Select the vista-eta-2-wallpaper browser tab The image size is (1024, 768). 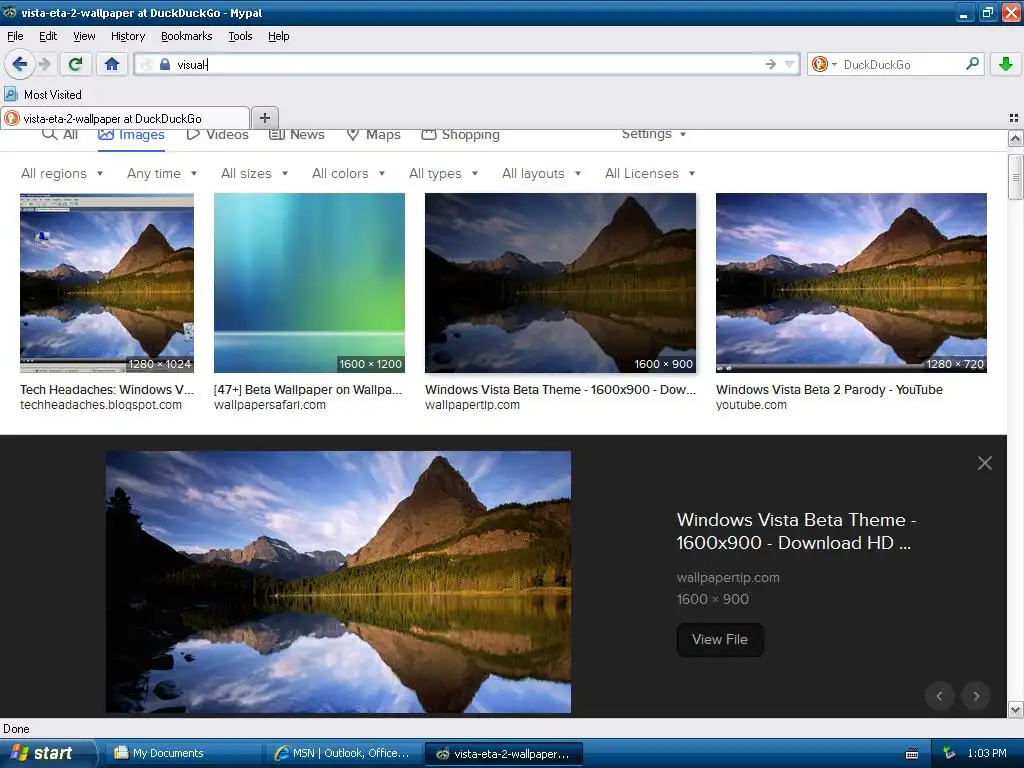(125, 118)
